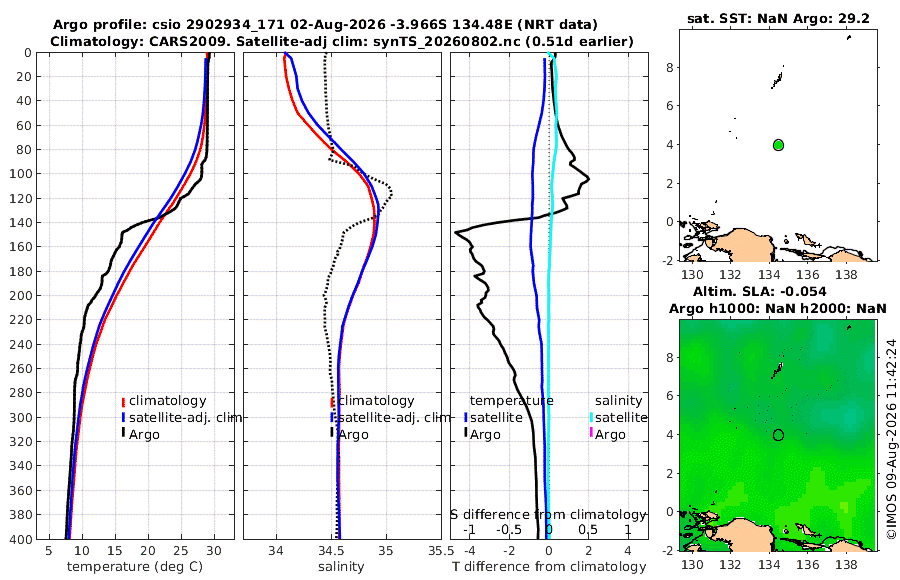Click the black circle marker on SLA map
This screenshot has width=900, height=580.
pyautogui.click(x=778, y=435)
